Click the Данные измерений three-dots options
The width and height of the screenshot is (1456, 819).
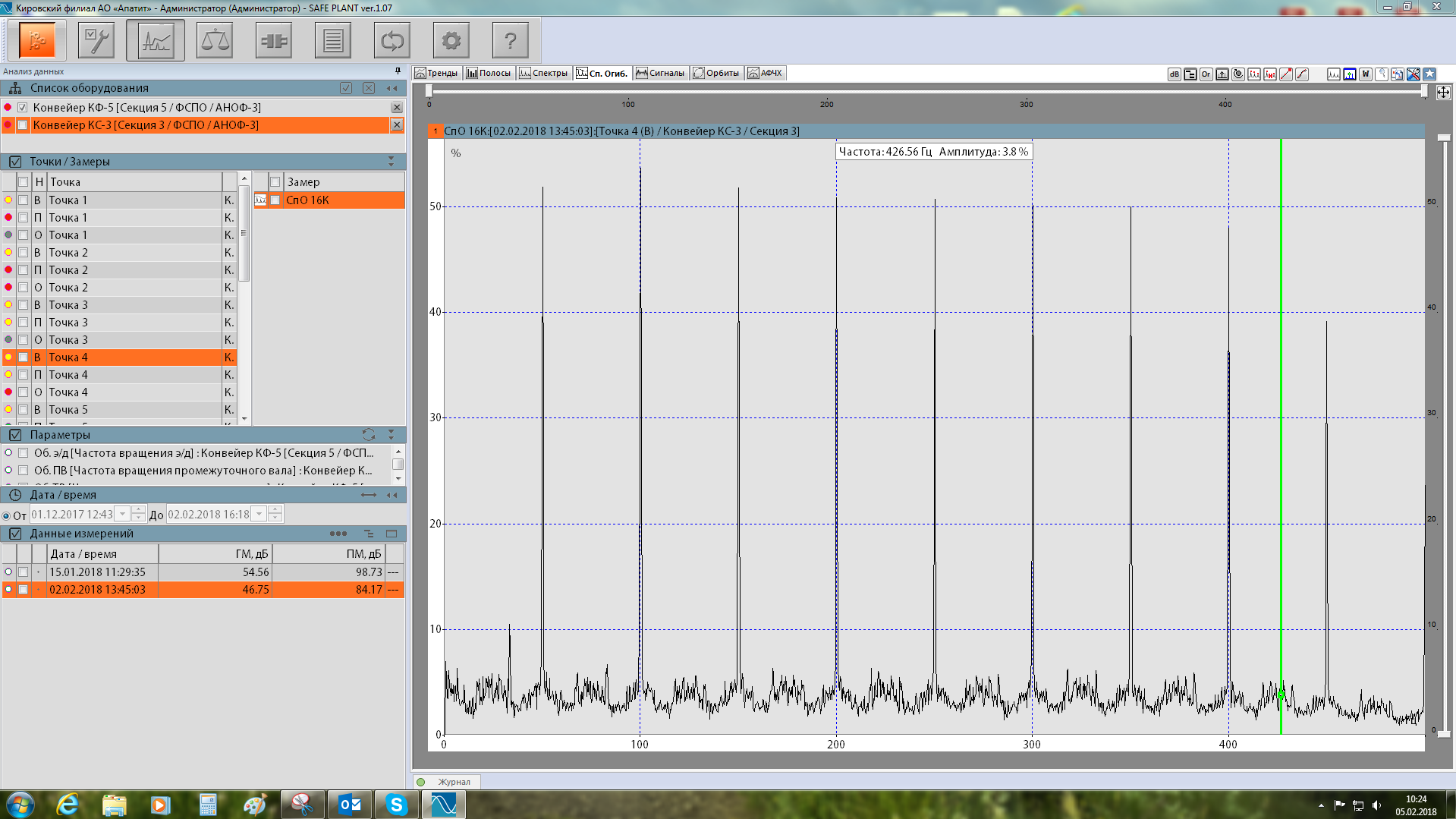(x=338, y=534)
